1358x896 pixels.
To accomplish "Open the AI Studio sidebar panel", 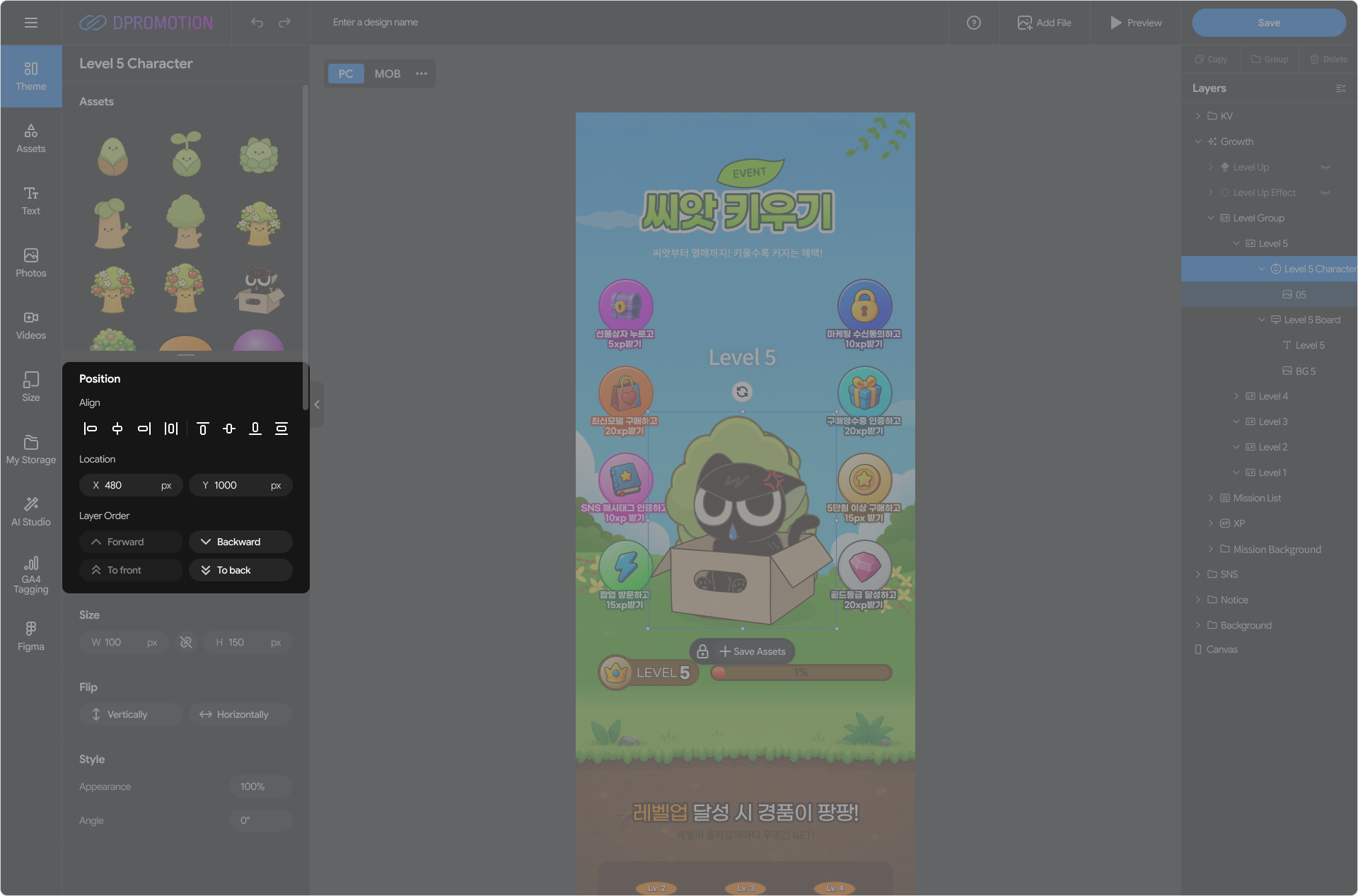I will tap(31, 512).
